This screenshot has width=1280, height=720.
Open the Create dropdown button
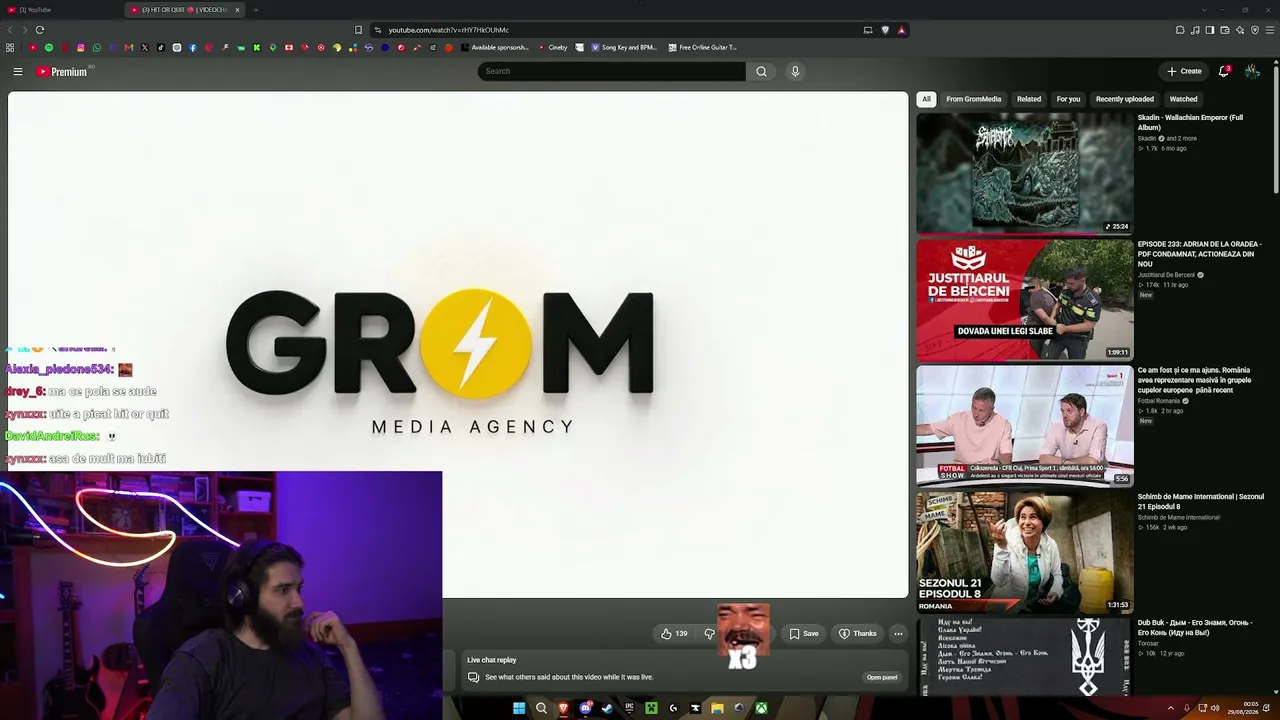tap(1184, 71)
